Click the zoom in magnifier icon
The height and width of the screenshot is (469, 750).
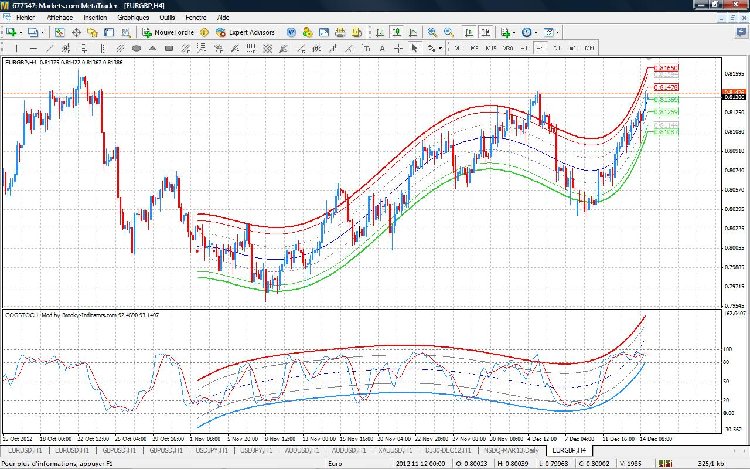click(x=433, y=32)
